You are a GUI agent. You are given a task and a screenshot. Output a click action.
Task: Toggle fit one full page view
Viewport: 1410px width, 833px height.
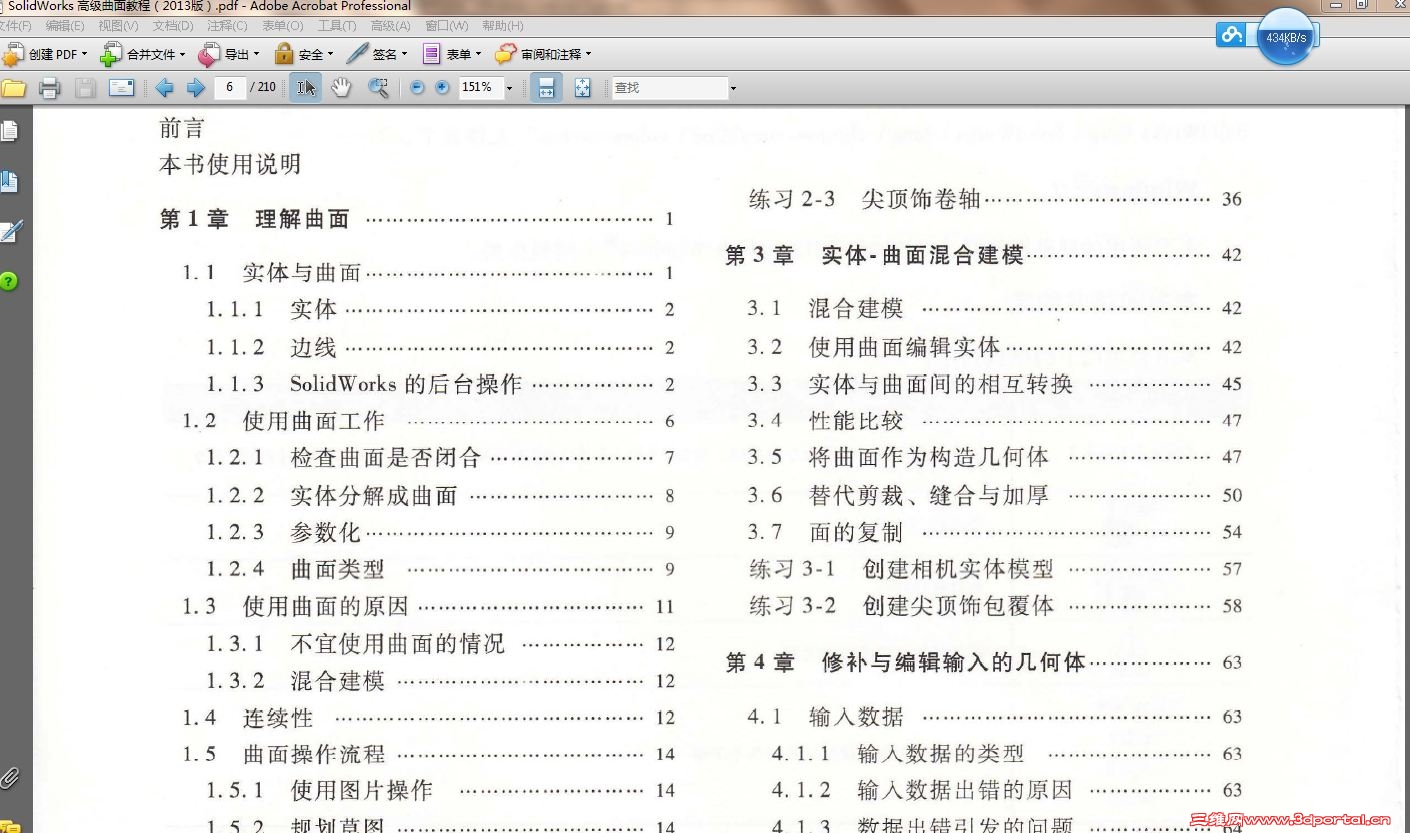(x=583, y=88)
